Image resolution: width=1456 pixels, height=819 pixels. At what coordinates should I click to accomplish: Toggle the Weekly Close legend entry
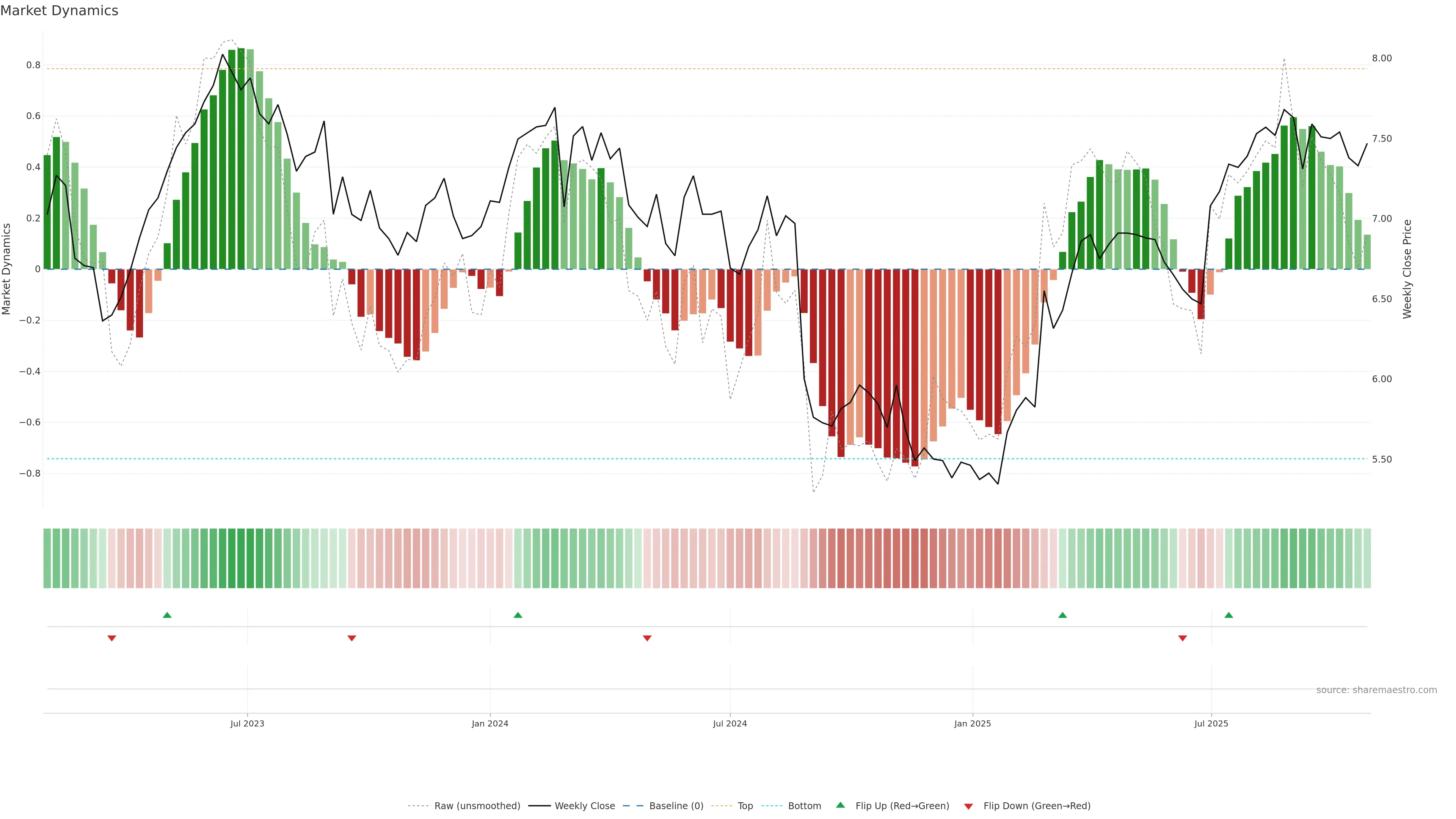[x=584, y=806]
